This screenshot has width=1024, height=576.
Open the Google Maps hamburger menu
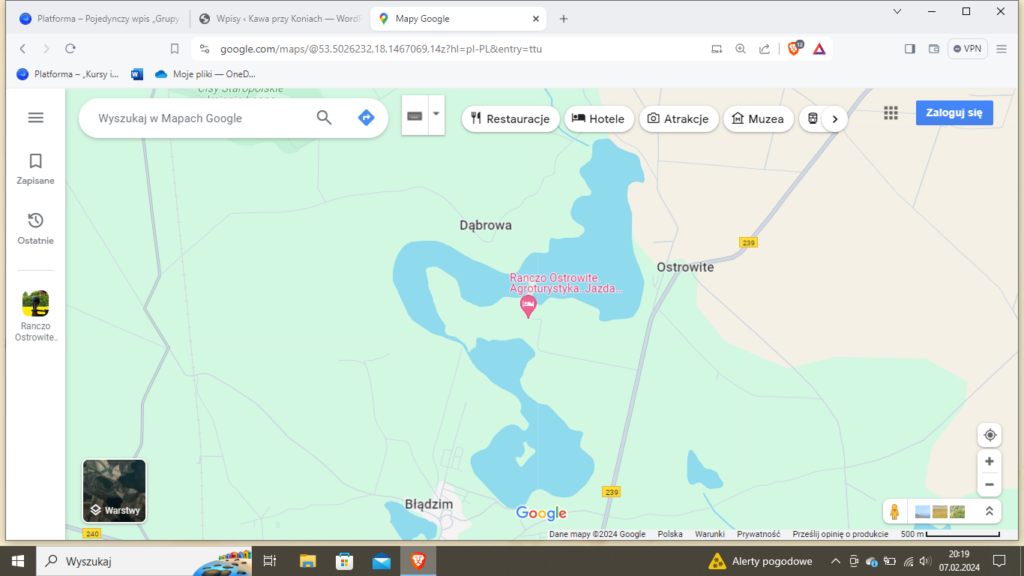click(x=36, y=118)
